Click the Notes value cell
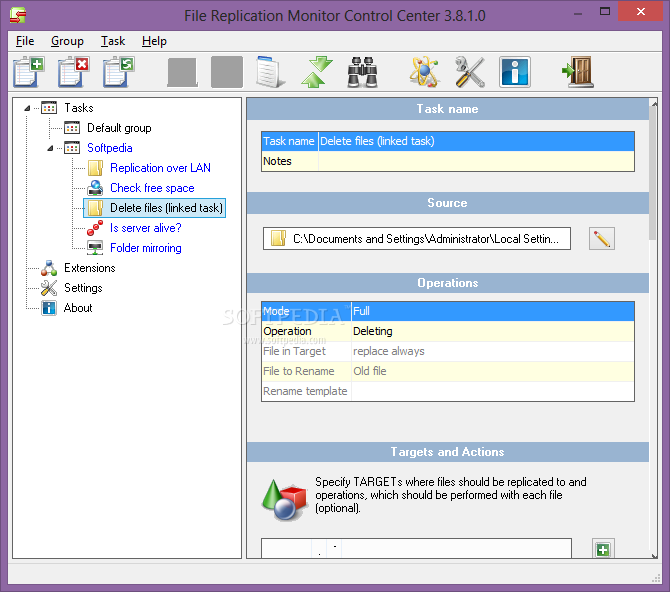 tap(476, 161)
